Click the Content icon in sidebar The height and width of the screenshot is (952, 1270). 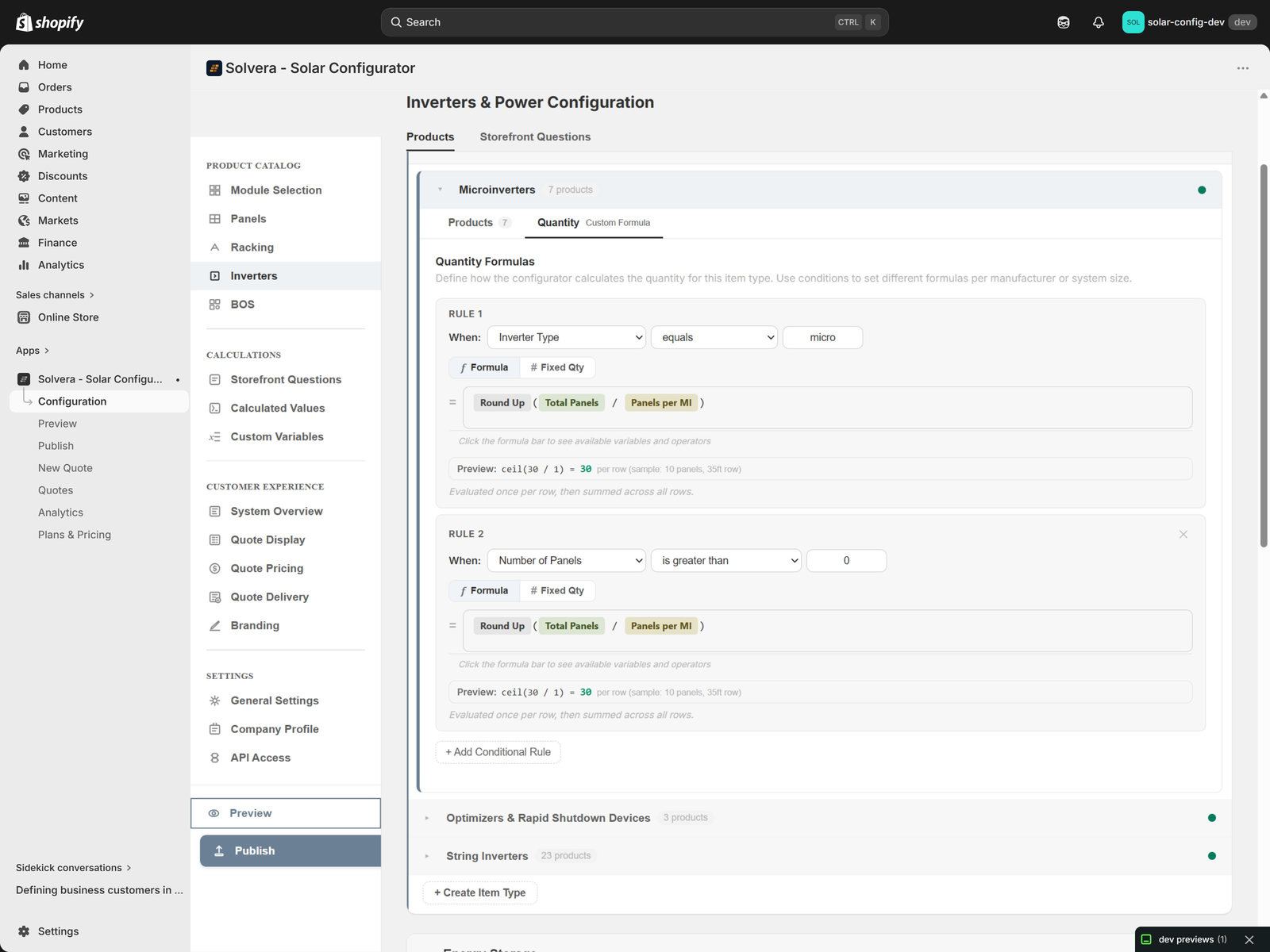pos(24,198)
